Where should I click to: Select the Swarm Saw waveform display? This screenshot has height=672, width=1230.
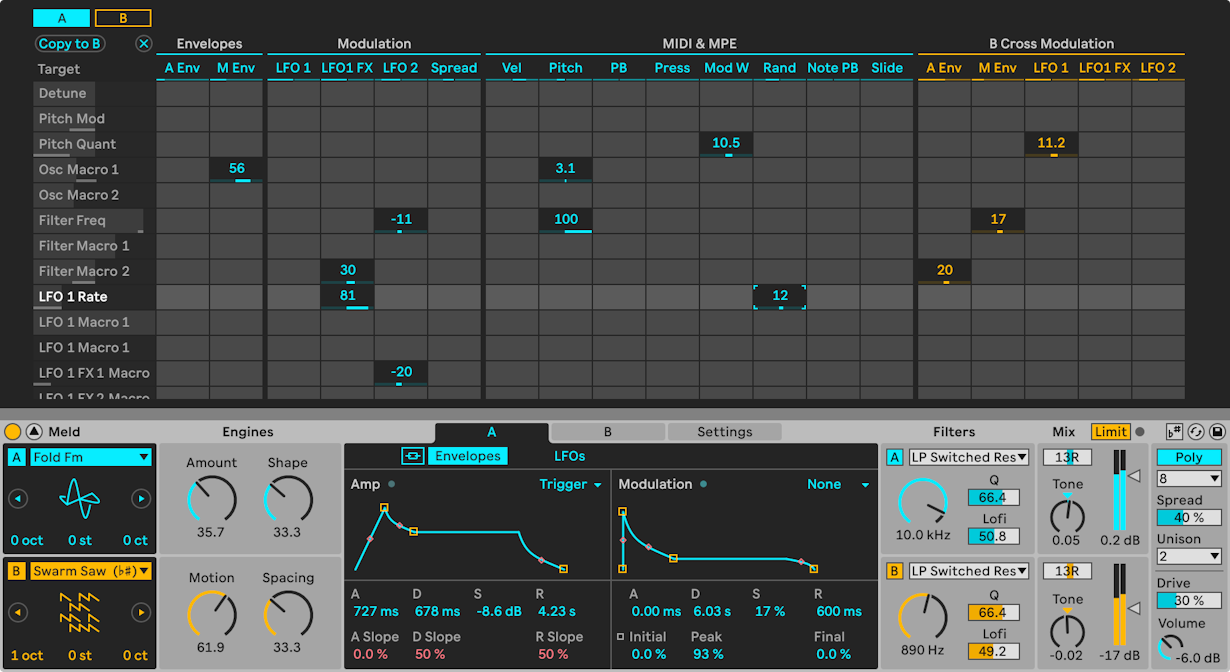tap(78, 612)
